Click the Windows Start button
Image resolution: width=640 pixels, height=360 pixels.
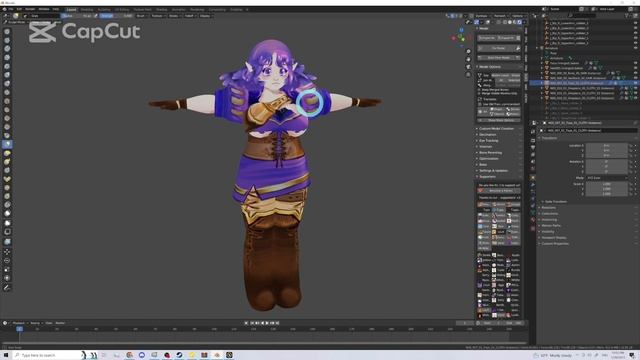6,355
